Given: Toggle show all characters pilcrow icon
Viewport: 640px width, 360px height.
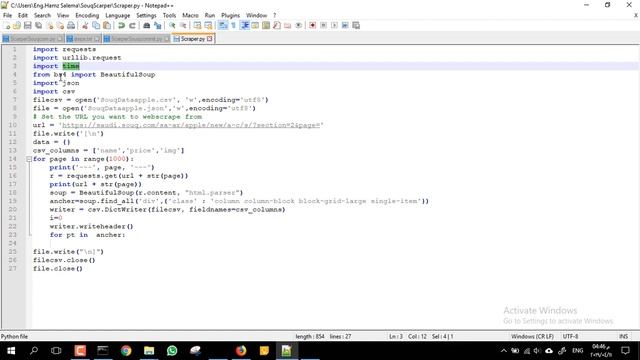Looking at the screenshot, I should tap(233, 25).
